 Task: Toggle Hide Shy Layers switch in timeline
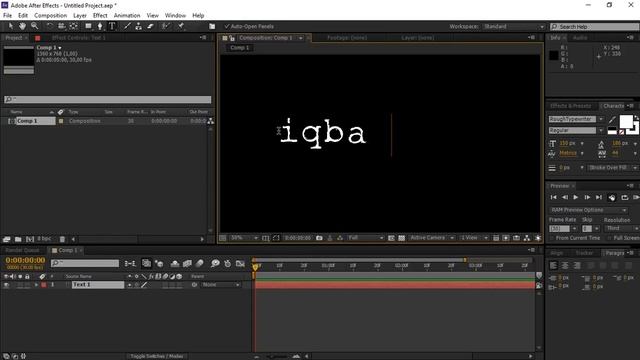175,264
